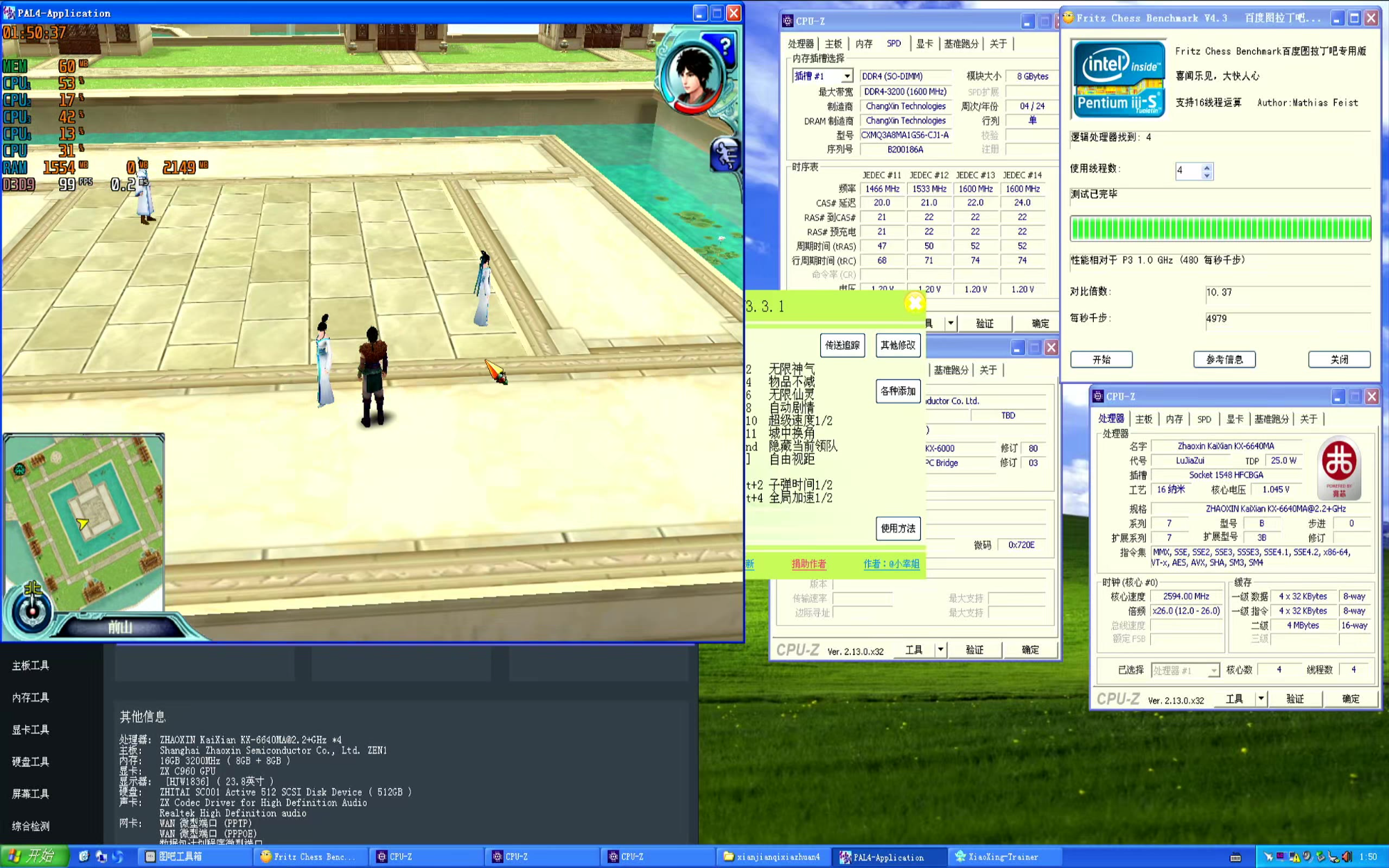The image size is (1389, 868).
Task: Select PAL4-Application on the taskbar
Action: 890,857
